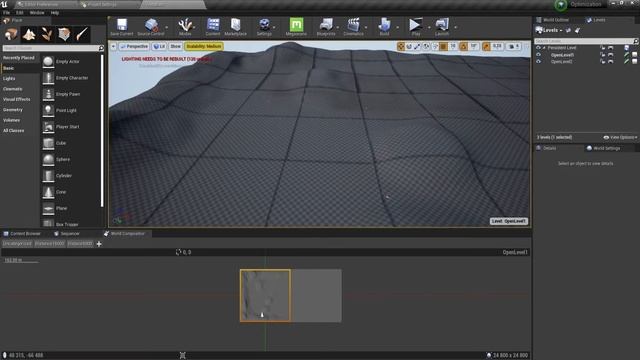Toggle grid snapping in viewport
The height and width of the screenshot is (360, 640).
point(443,47)
